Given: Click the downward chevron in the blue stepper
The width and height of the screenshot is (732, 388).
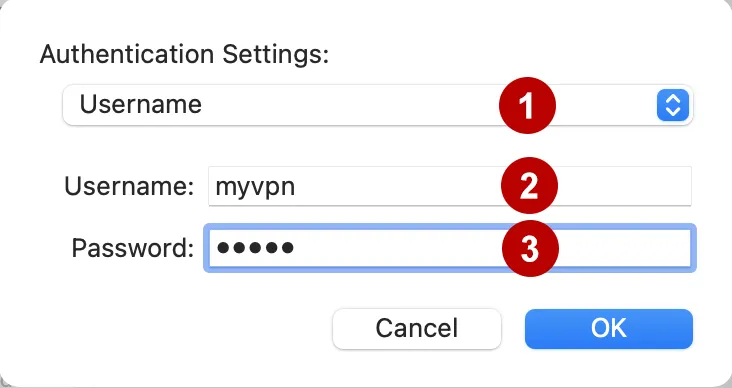Looking at the screenshot, I should 673,112.
